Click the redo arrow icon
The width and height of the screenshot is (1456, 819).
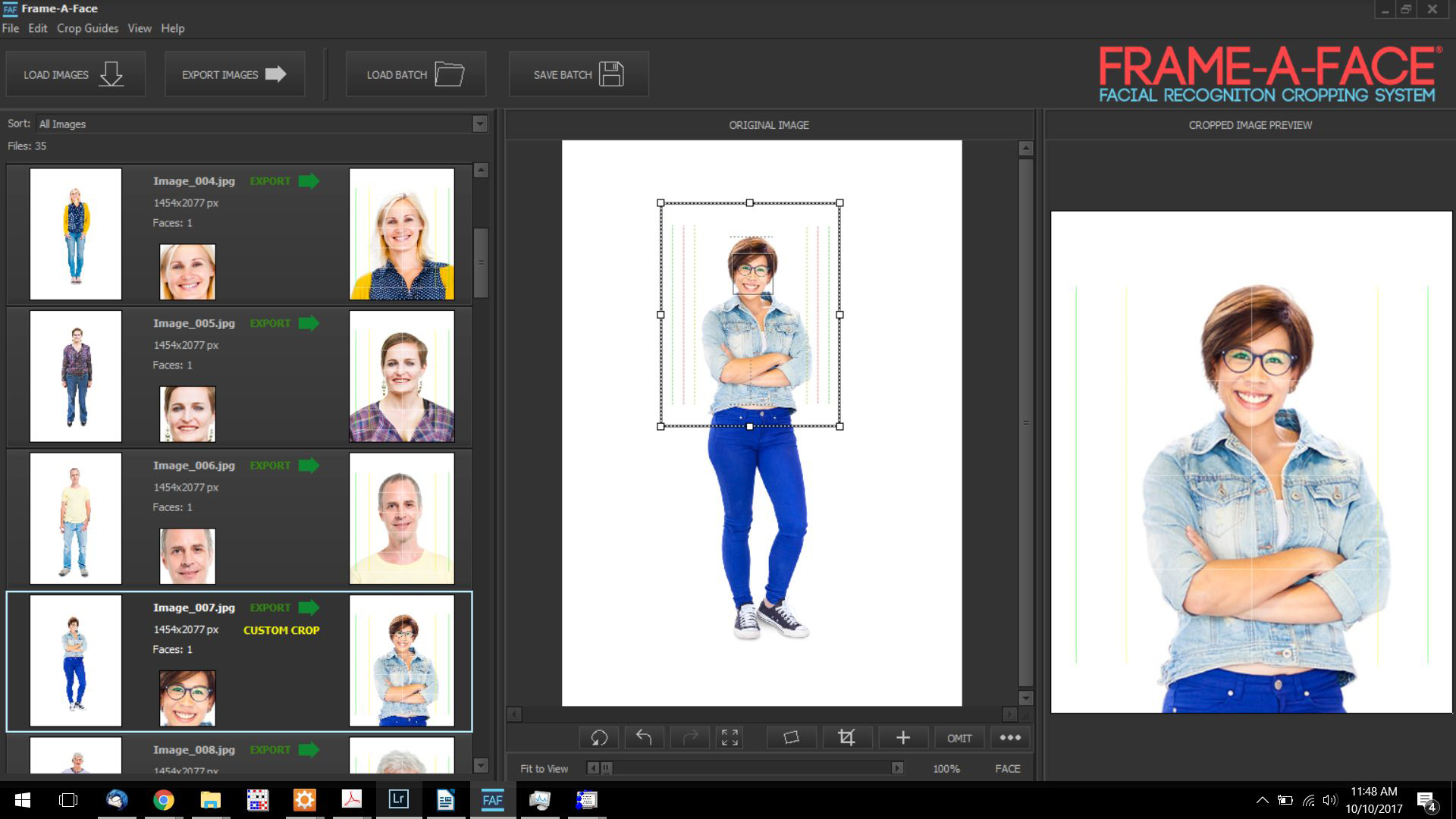tap(689, 737)
